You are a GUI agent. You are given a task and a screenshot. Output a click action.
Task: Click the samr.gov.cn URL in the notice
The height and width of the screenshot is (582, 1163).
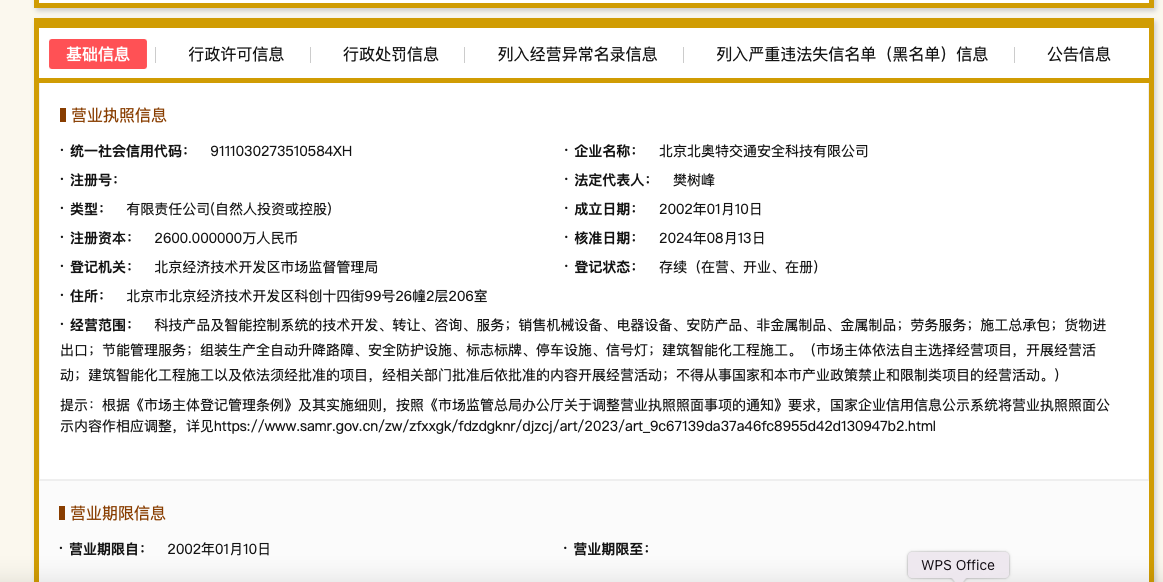[575, 427]
